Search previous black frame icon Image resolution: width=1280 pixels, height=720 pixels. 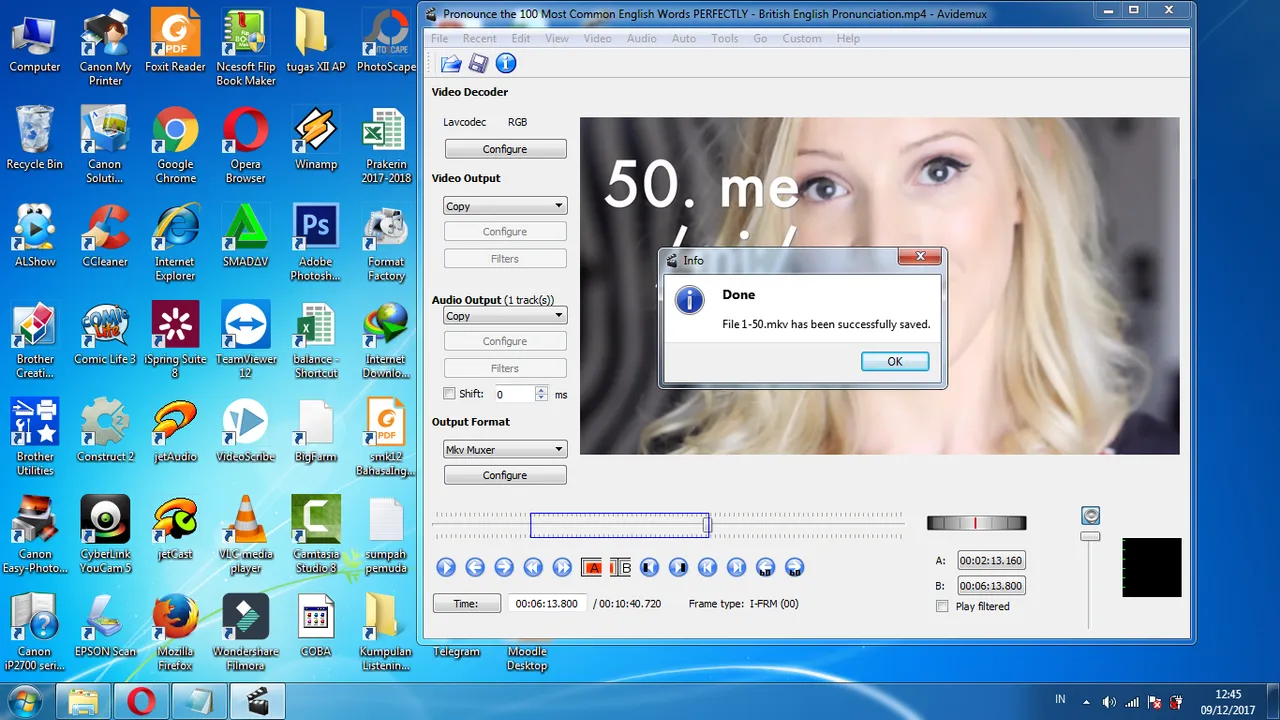tap(649, 567)
